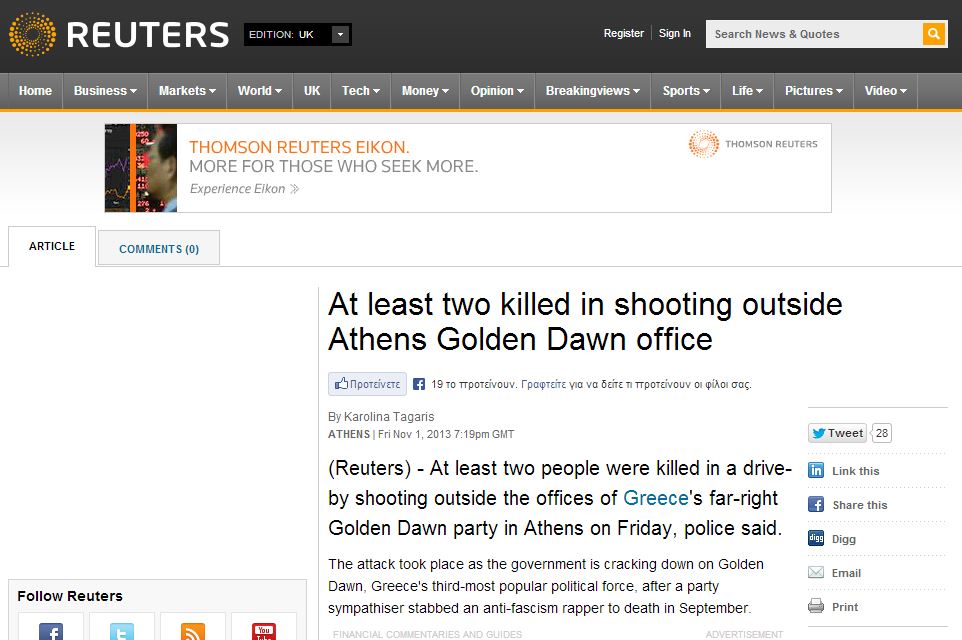Click the LinkedIn Link this icon

click(x=816, y=471)
